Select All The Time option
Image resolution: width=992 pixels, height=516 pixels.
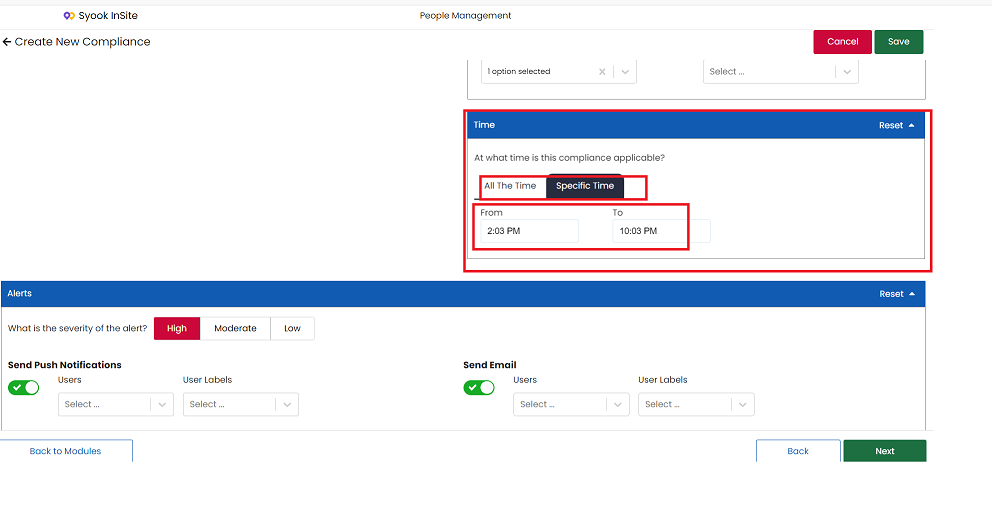pos(510,186)
